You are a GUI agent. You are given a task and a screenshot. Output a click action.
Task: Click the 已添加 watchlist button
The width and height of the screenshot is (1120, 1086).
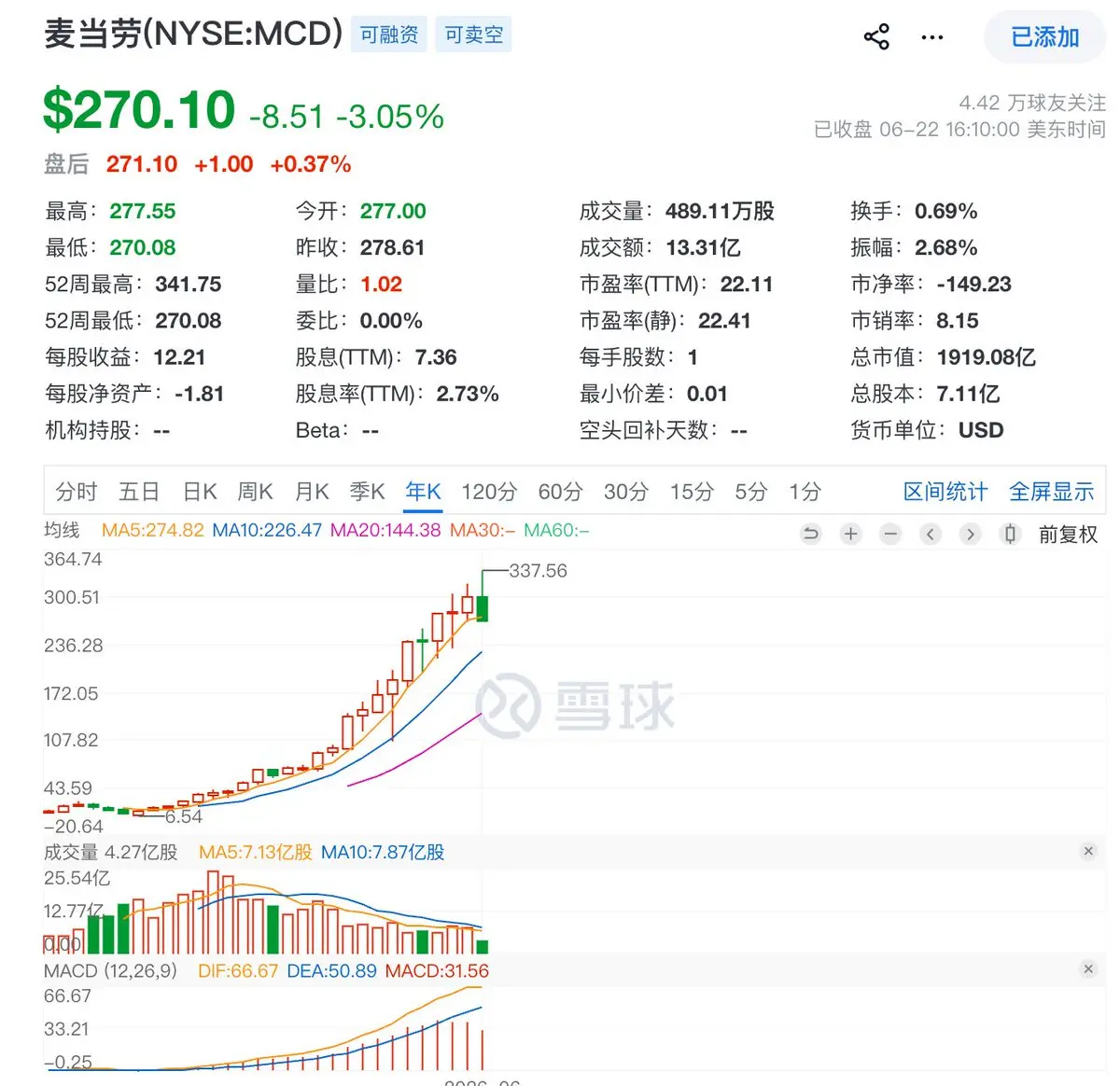1044,37
